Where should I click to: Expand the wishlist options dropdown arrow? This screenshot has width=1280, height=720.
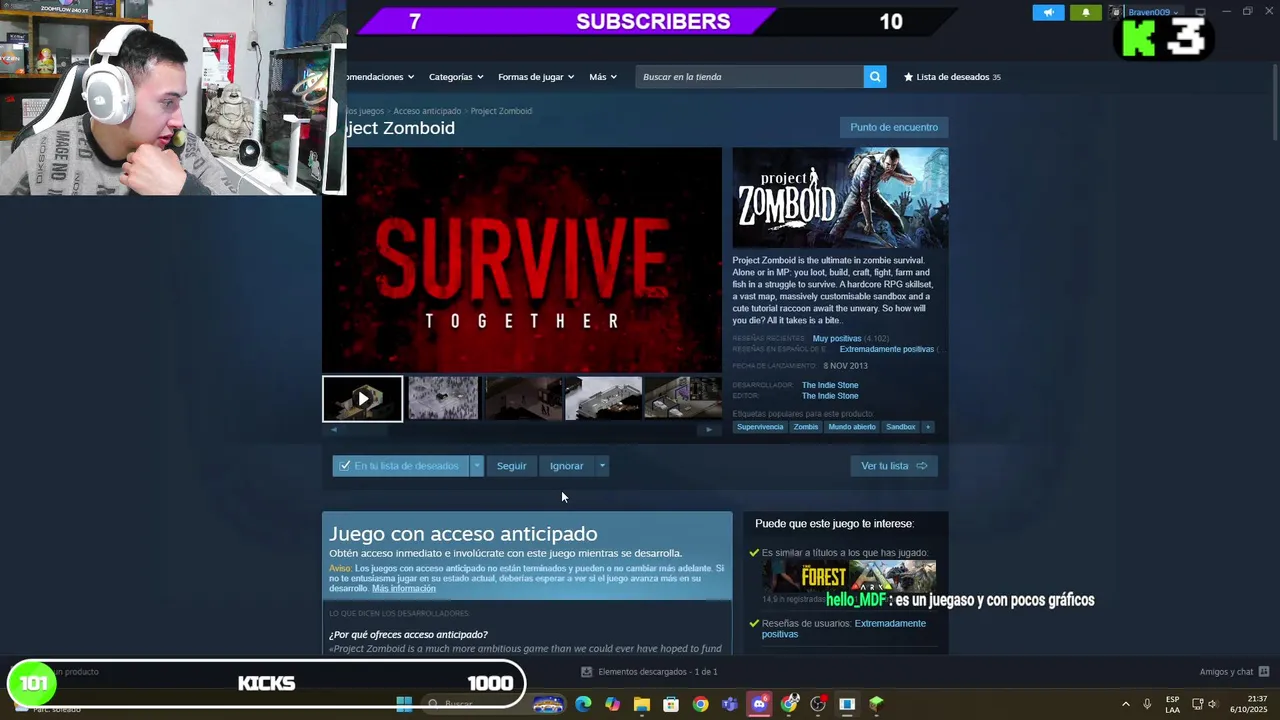pos(477,466)
